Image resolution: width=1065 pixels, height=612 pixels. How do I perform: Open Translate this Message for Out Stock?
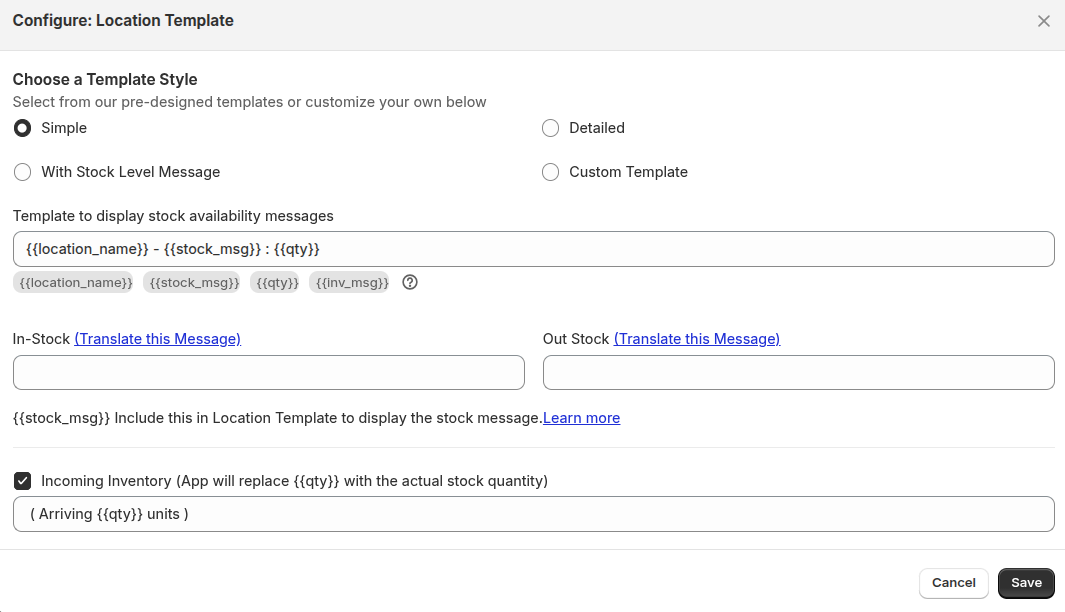(x=696, y=339)
